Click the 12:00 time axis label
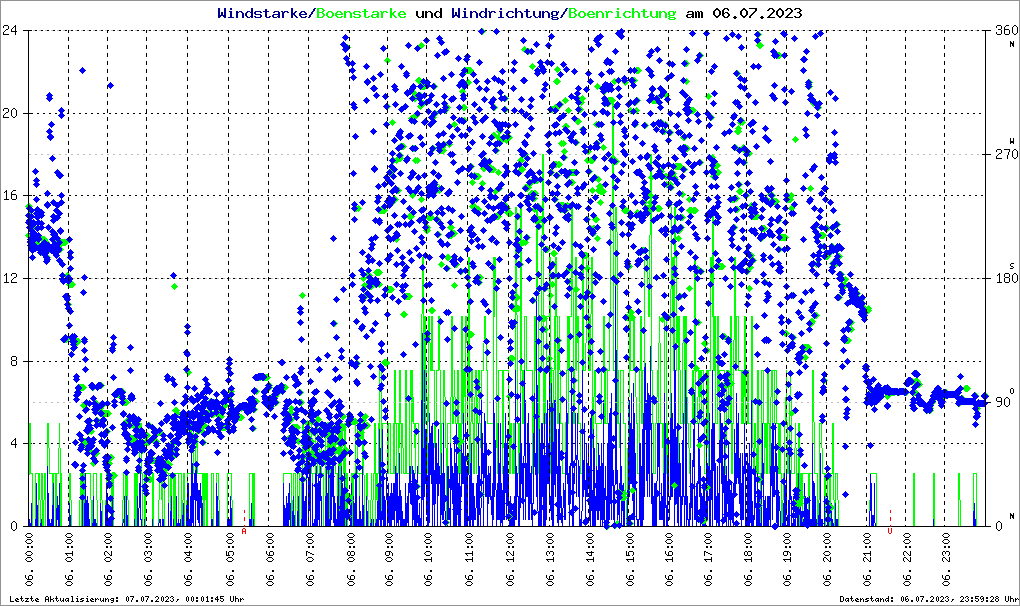The width and height of the screenshot is (1020, 606). tap(509, 559)
